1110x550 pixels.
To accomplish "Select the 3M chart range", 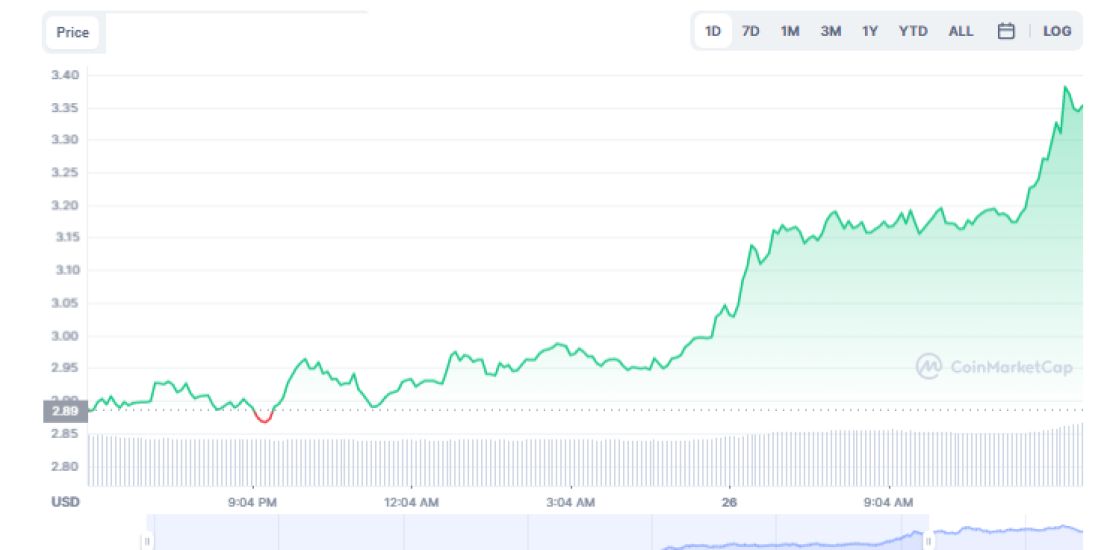I will (x=830, y=31).
